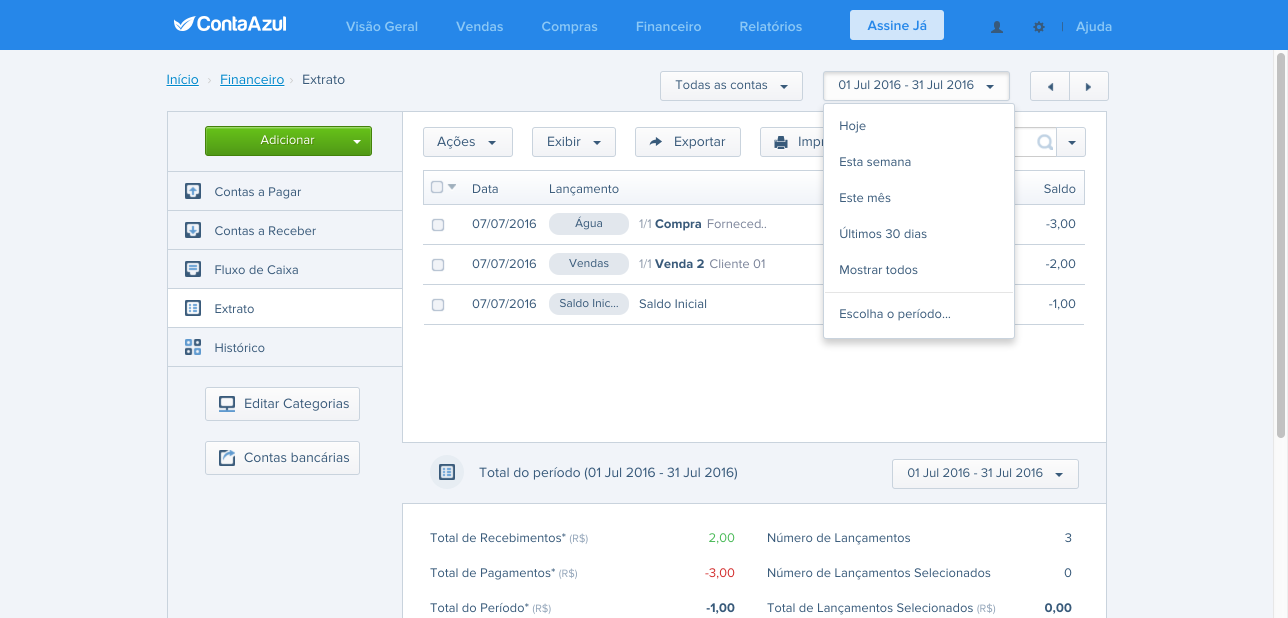Expand the Ações dropdown
The image size is (1288, 618).
click(467, 142)
